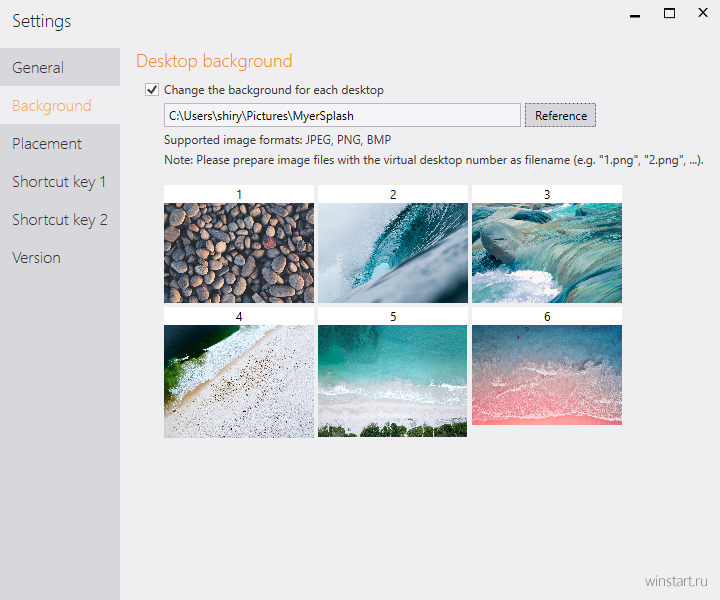Select desktop 2 wave thumbnail
Viewport: 720px width, 600px height.
pos(393,252)
